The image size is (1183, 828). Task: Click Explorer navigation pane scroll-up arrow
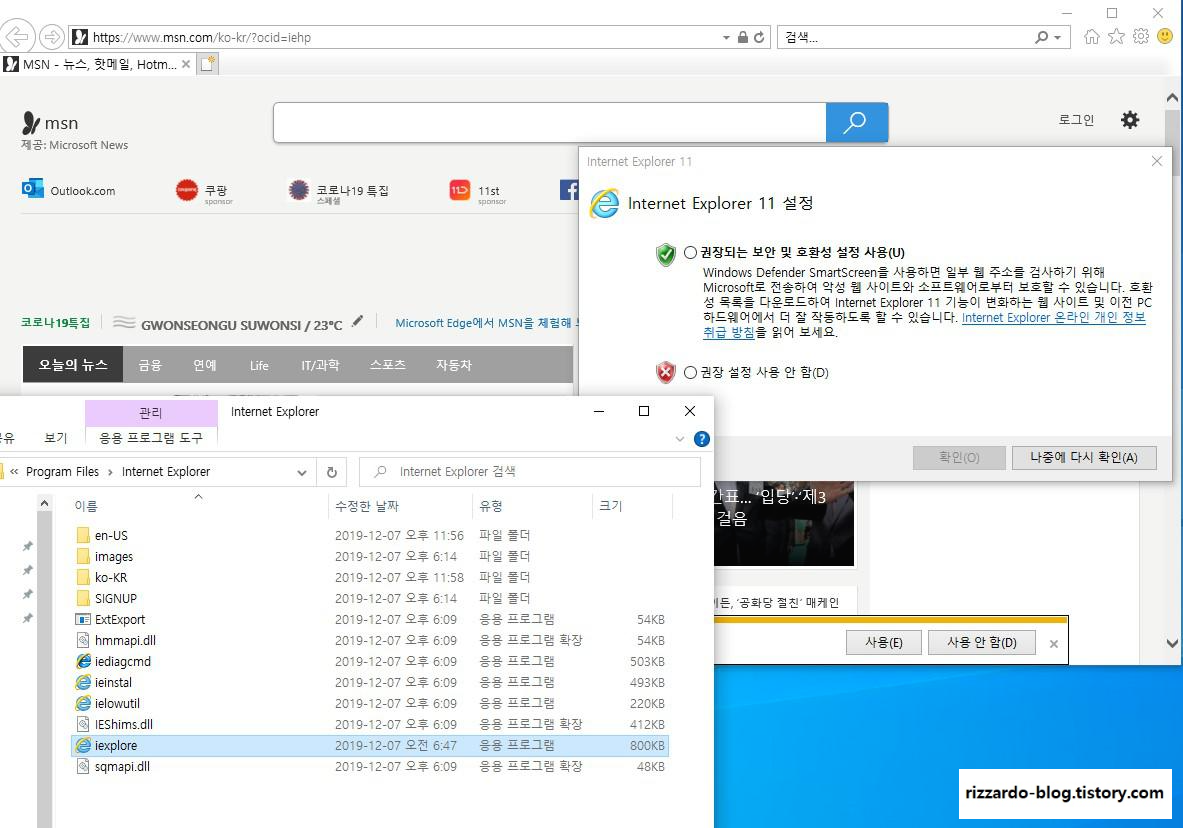click(45, 503)
